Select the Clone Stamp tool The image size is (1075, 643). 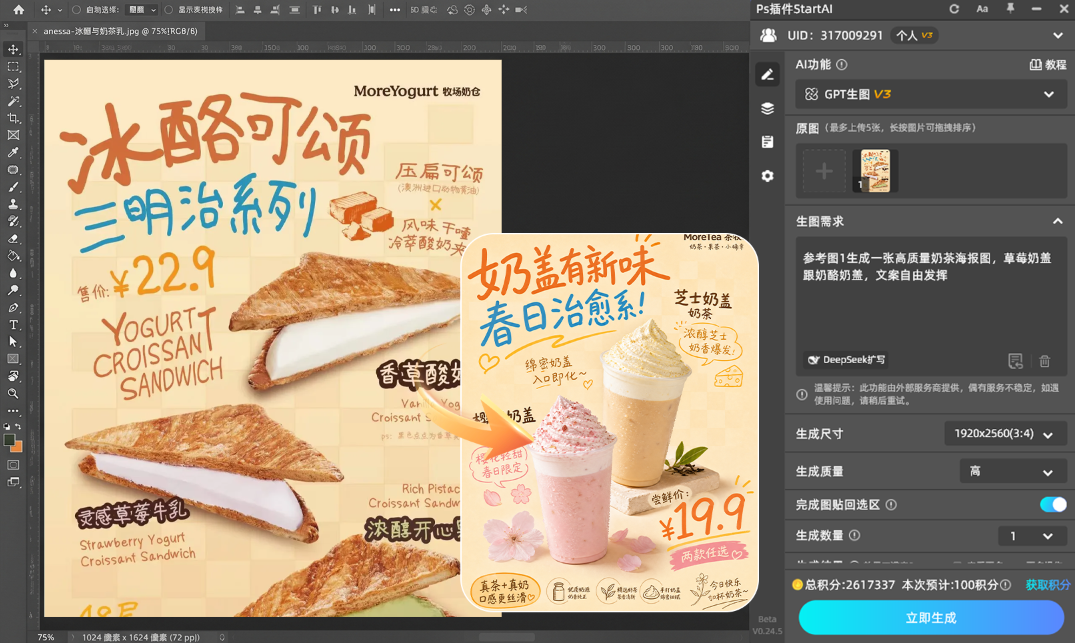[x=13, y=204]
